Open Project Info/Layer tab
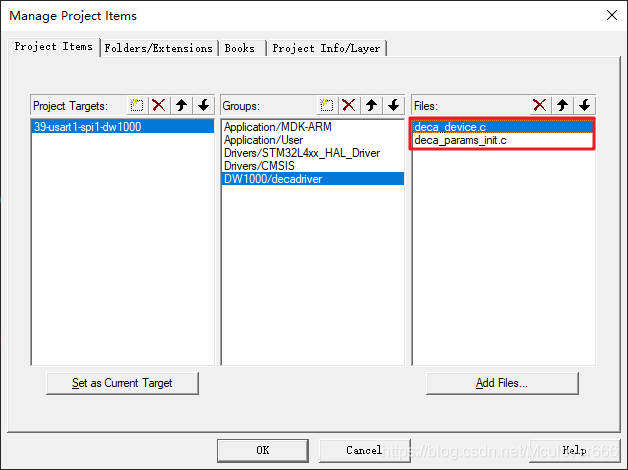The image size is (628, 470). tap(326, 48)
